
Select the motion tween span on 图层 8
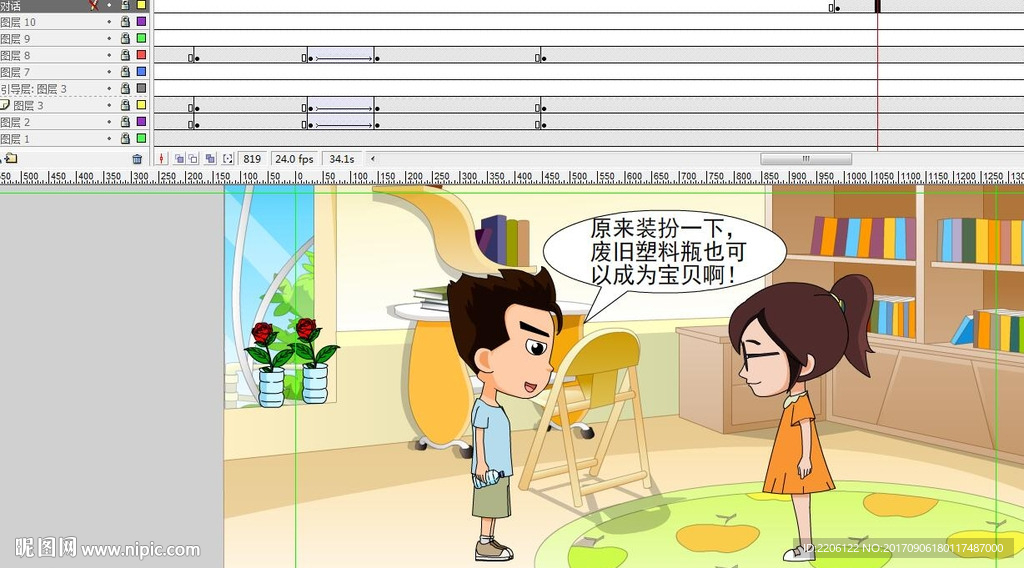point(340,55)
